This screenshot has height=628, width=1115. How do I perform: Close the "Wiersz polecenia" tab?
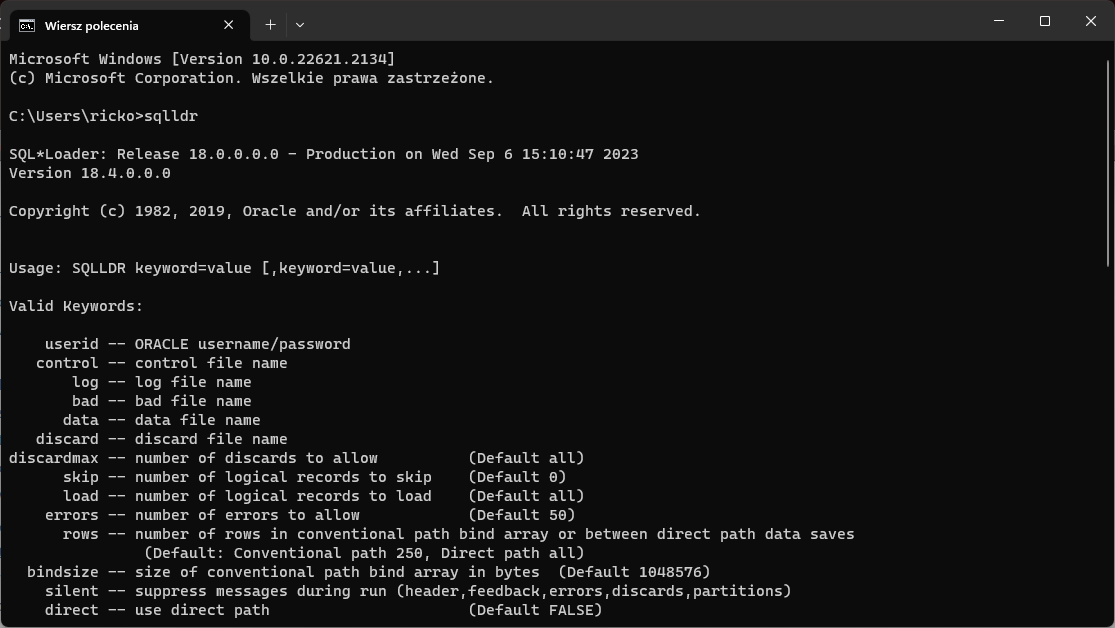pyautogui.click(x=229, y=25)
